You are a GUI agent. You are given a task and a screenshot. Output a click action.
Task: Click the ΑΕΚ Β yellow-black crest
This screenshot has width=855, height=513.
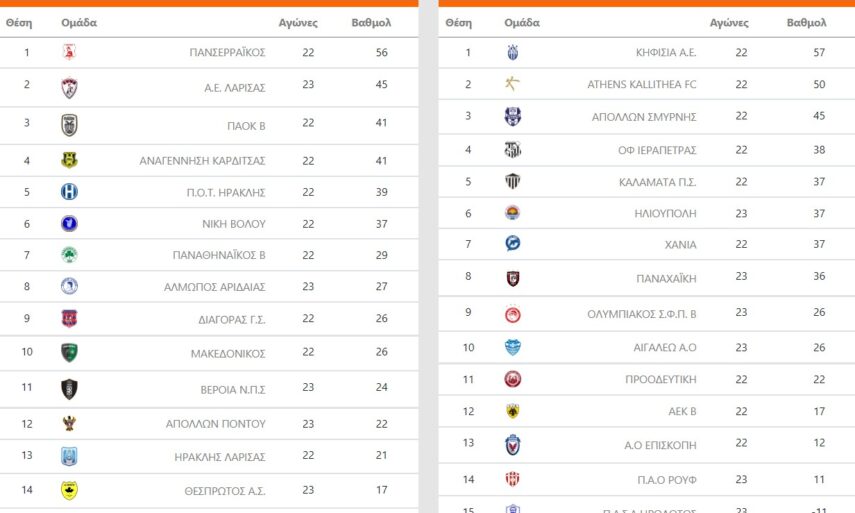tap(513, 411)
